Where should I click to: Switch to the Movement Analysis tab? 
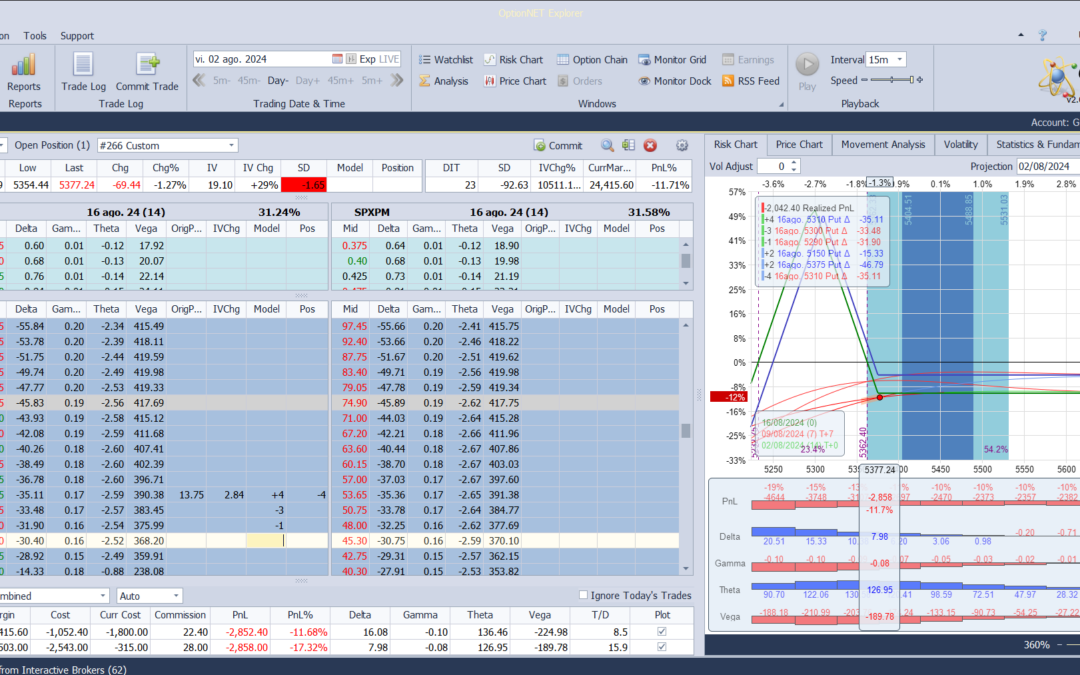pyautogui.click(x=883, y=145)
